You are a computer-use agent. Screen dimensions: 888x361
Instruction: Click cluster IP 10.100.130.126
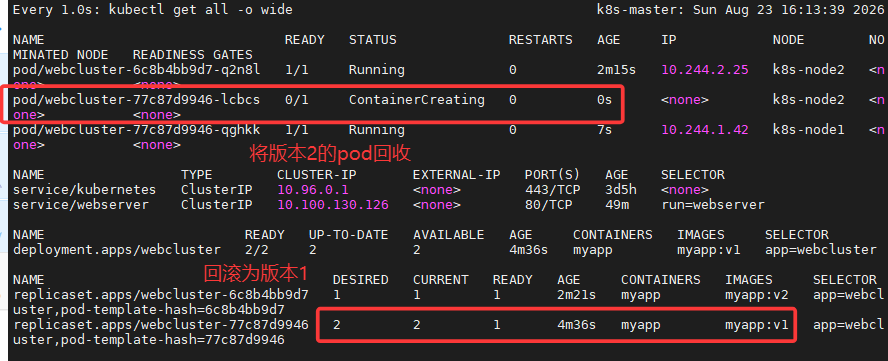[333, 205]
